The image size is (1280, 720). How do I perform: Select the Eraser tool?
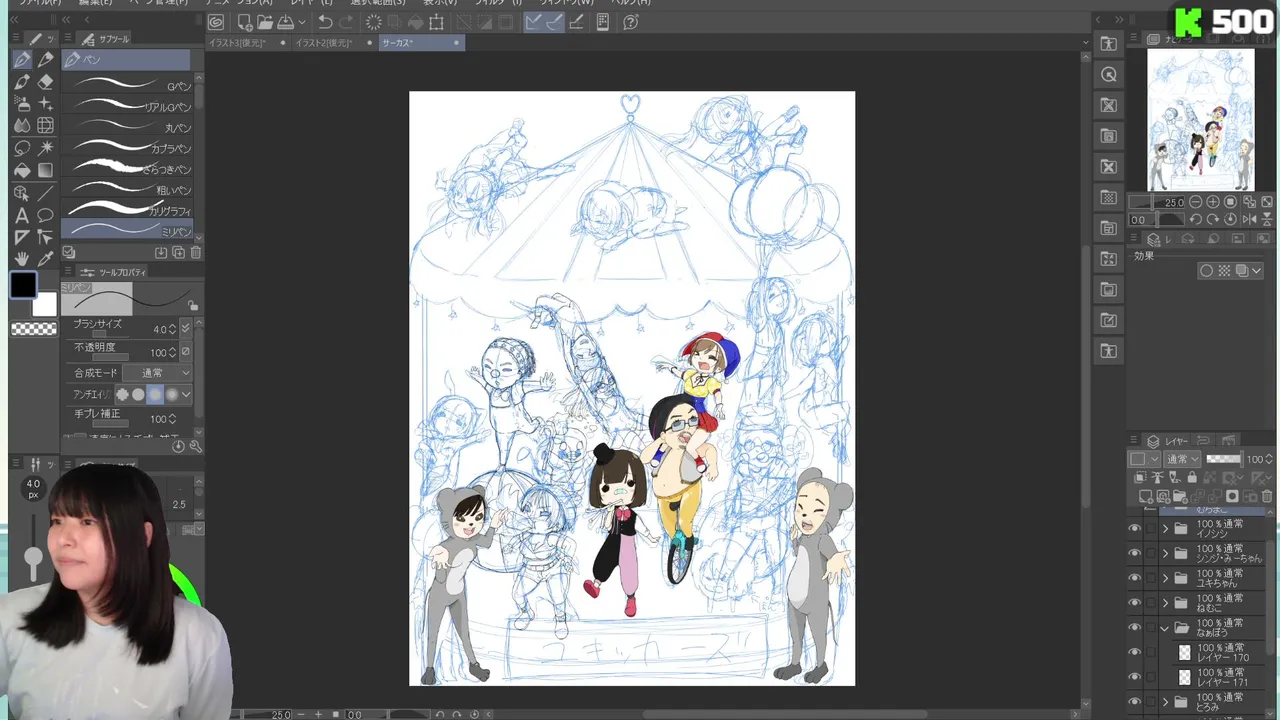click(x=46, y=82)
